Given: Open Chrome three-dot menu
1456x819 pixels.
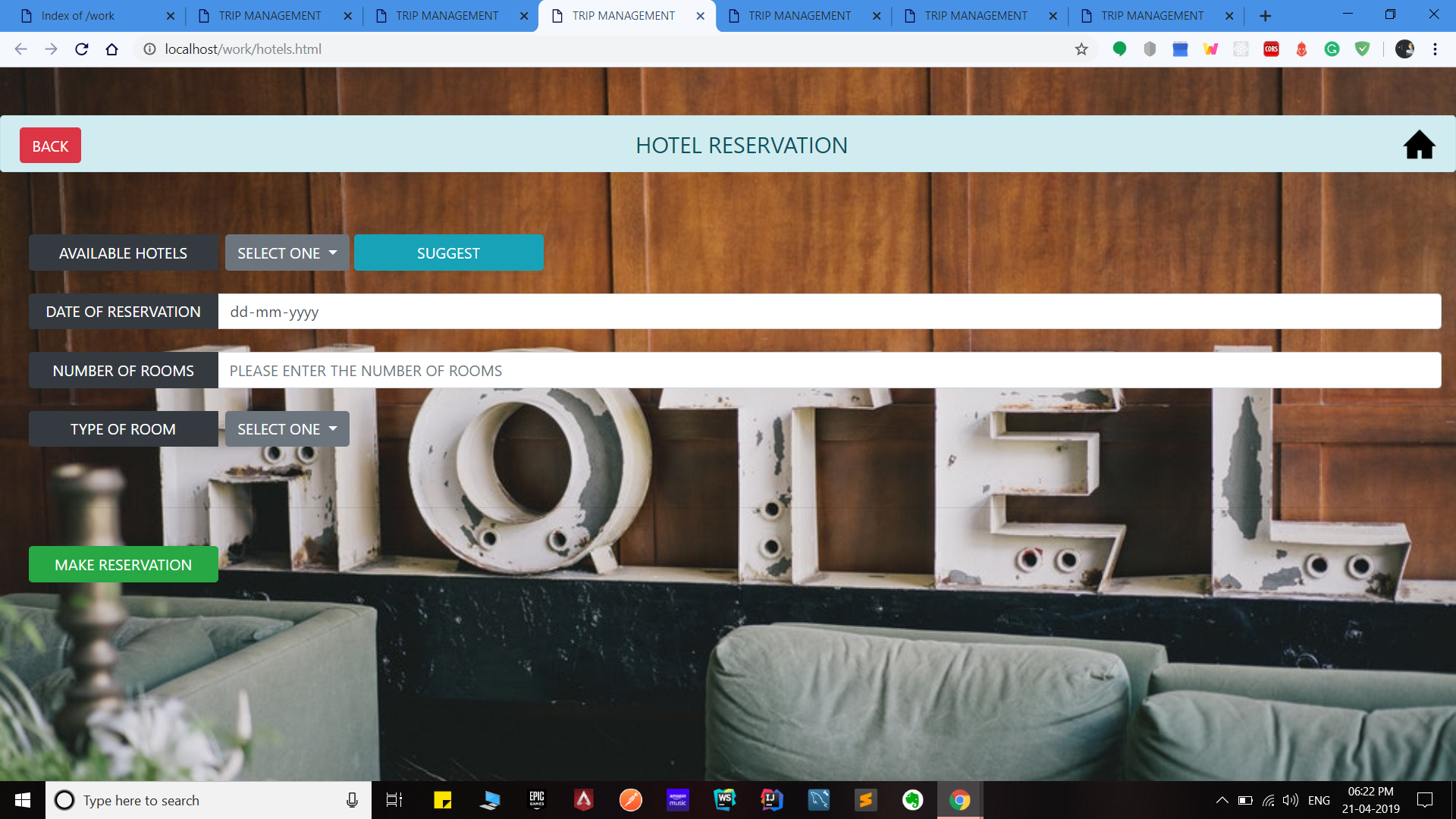Looking at the screenshot, I should click(x=1435, y=49).
